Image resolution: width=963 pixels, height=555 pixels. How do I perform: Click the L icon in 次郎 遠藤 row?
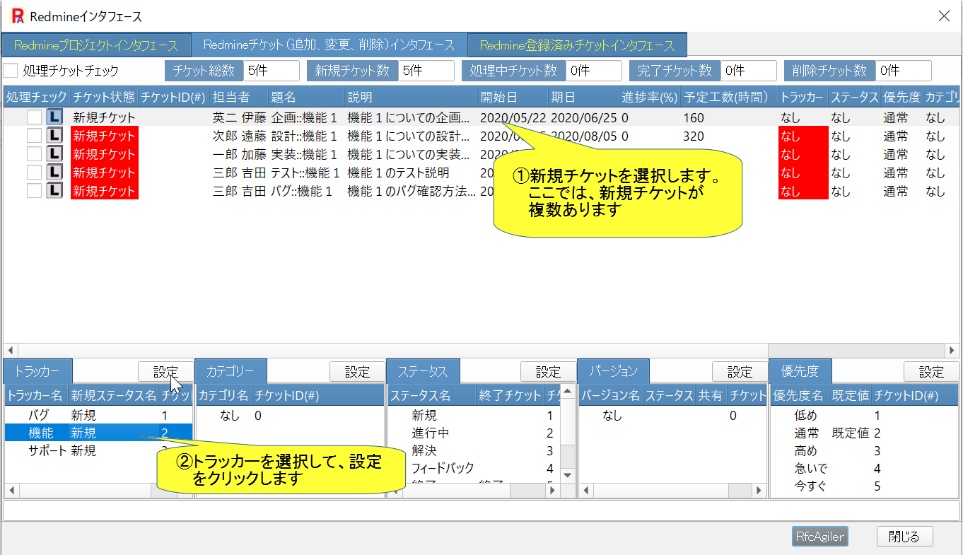(55, 135)
